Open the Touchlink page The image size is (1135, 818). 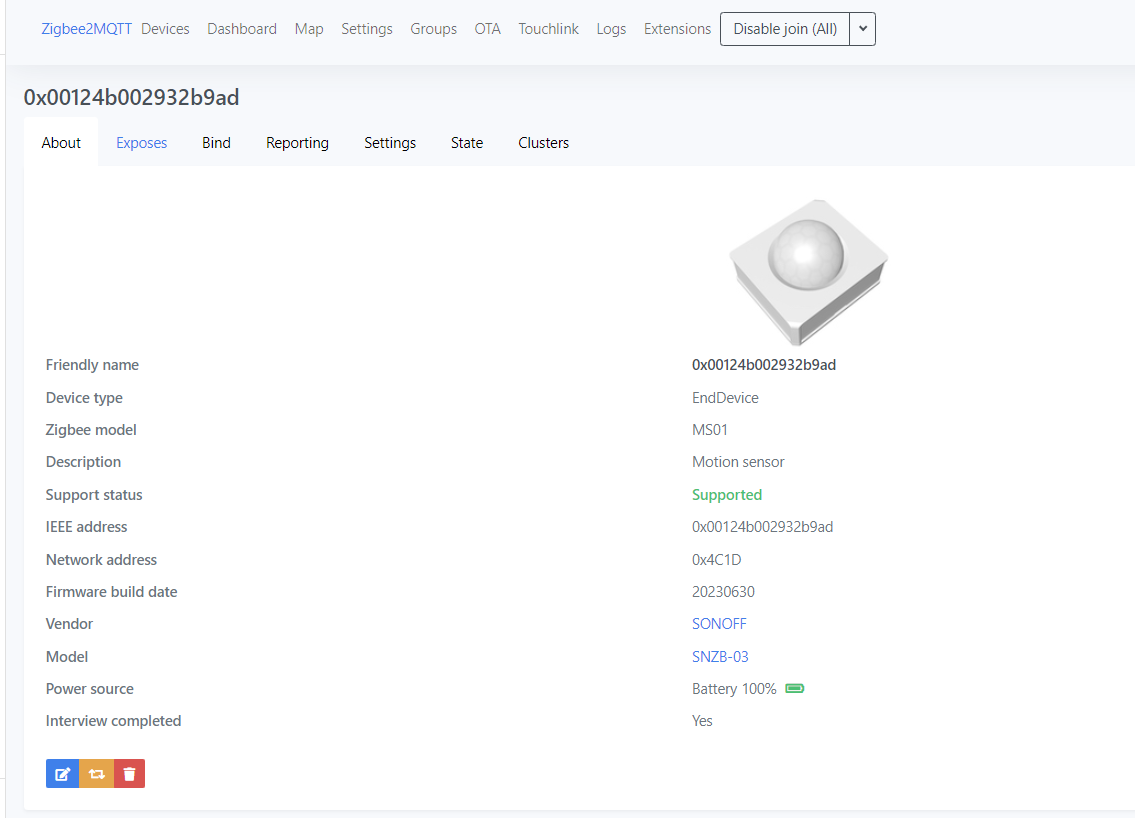549,29
